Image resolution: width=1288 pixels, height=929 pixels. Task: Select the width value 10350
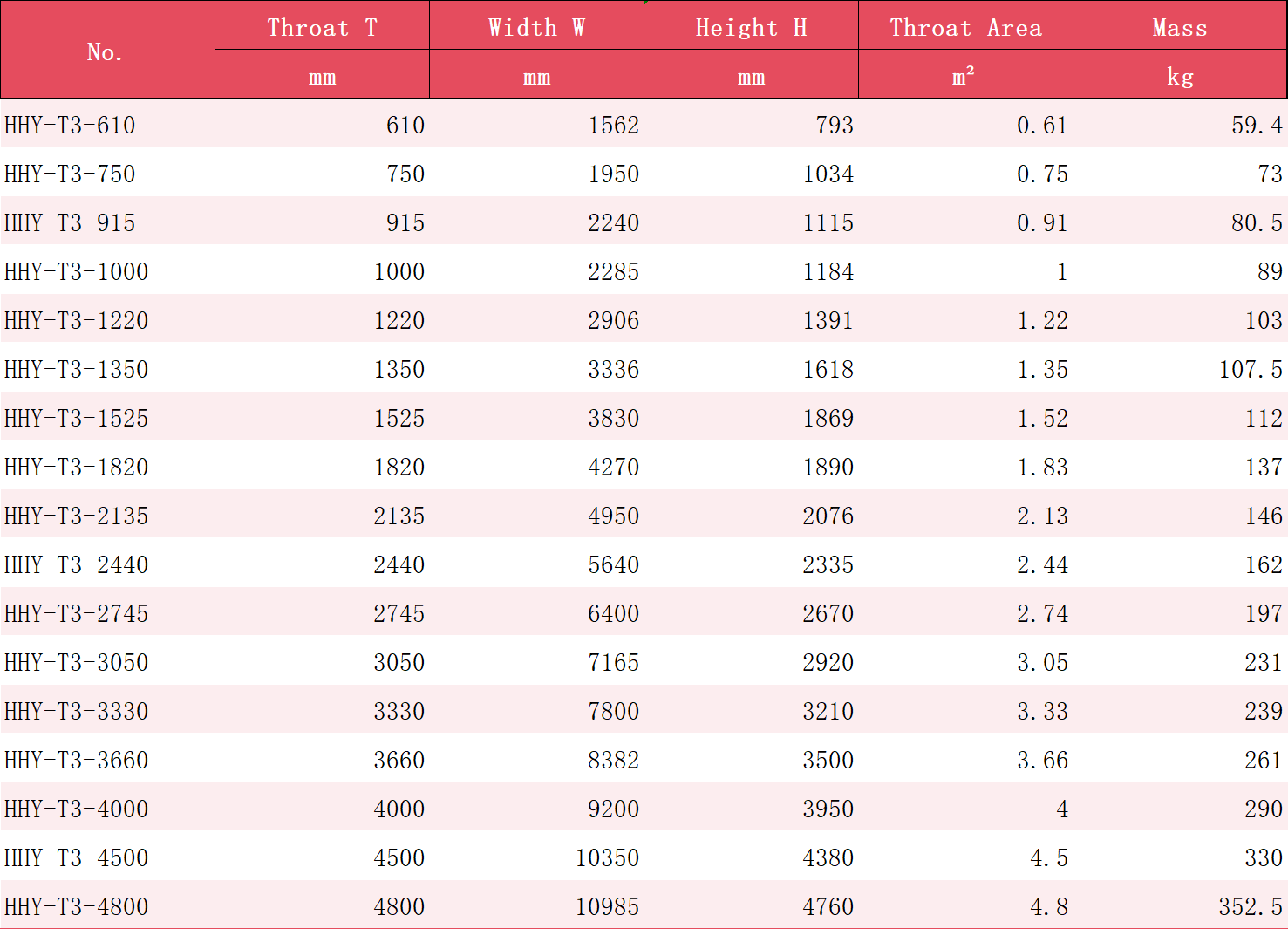607,857
